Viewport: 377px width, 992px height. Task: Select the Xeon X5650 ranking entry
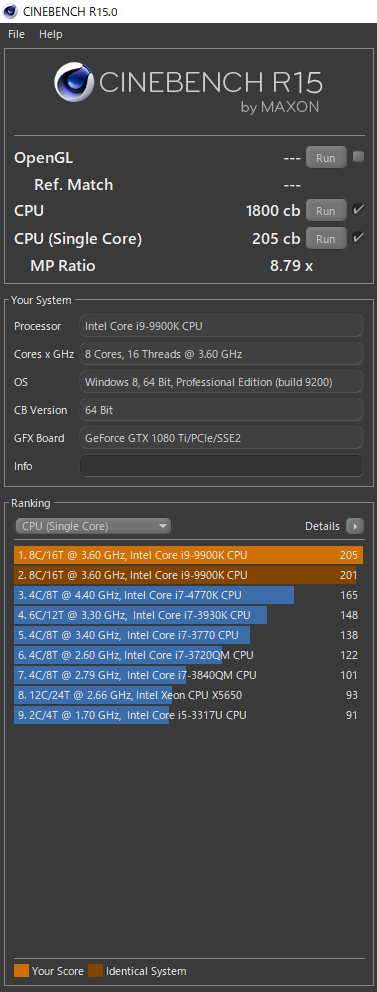[188, 695]
